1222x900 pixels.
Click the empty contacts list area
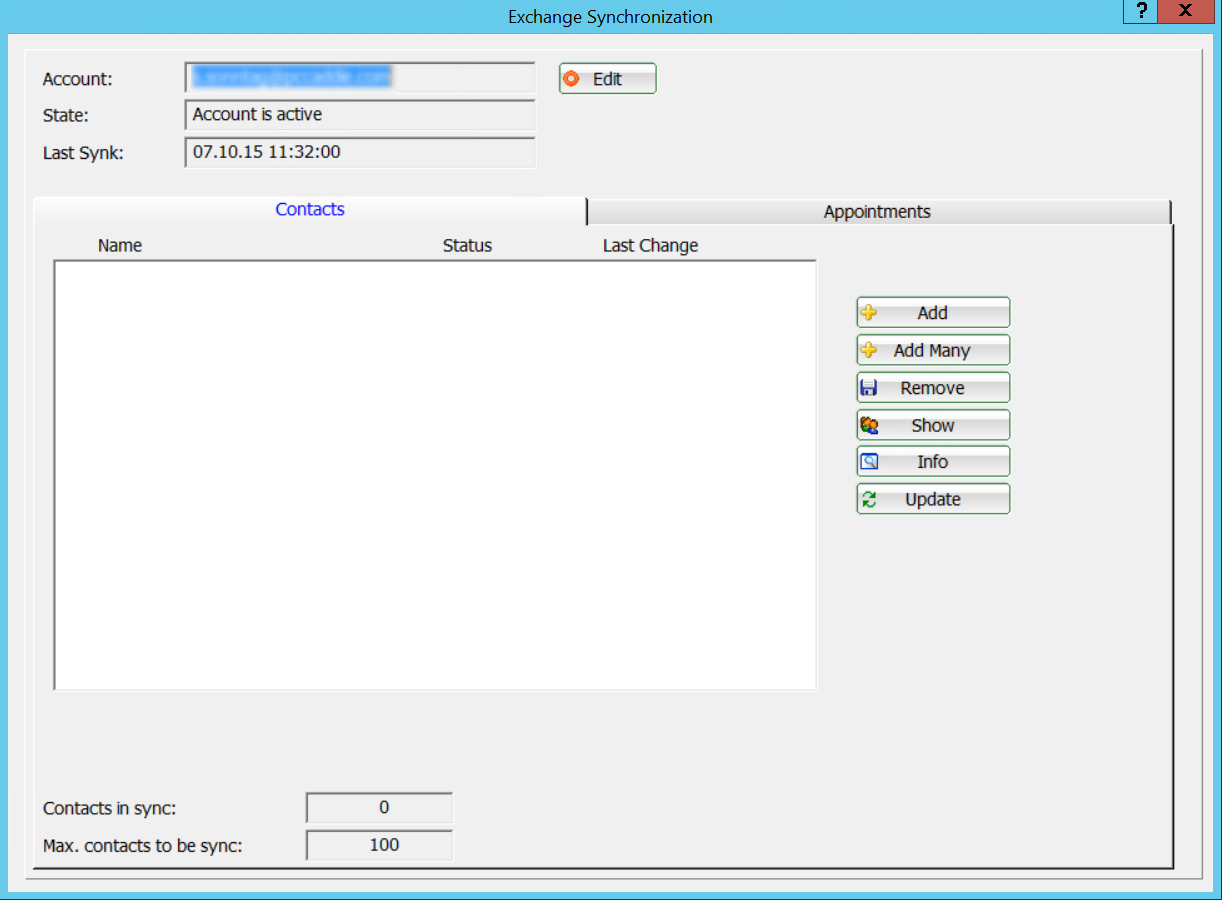pos(435,475)
